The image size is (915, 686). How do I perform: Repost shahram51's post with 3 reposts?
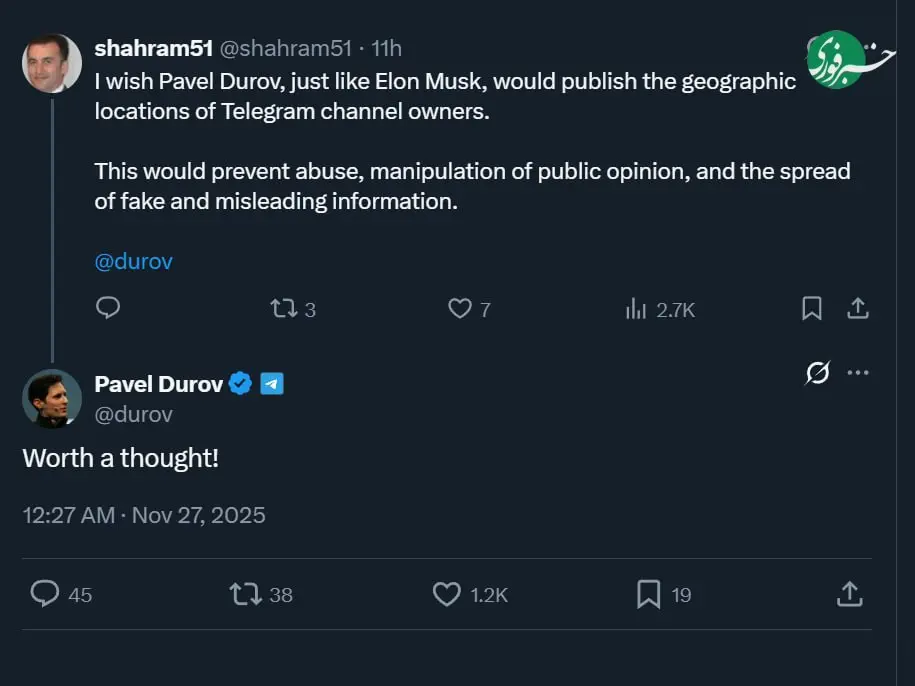[284, 309]
